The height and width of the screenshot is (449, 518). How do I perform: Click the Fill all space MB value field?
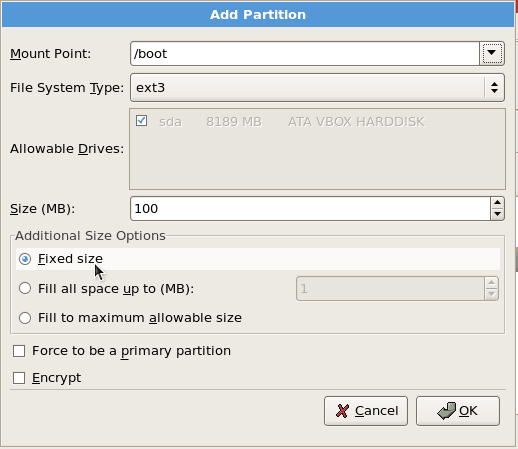coord(390,288)
